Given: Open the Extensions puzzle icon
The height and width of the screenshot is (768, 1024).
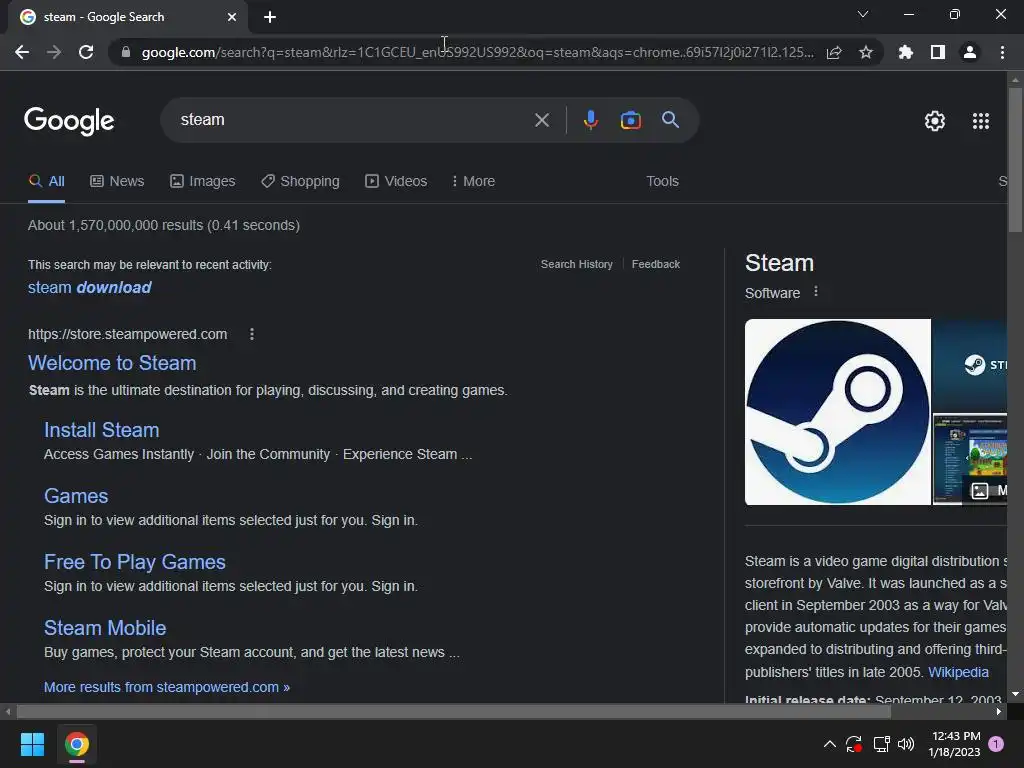Looking at the screenshot, I should [x=905, y=52].
